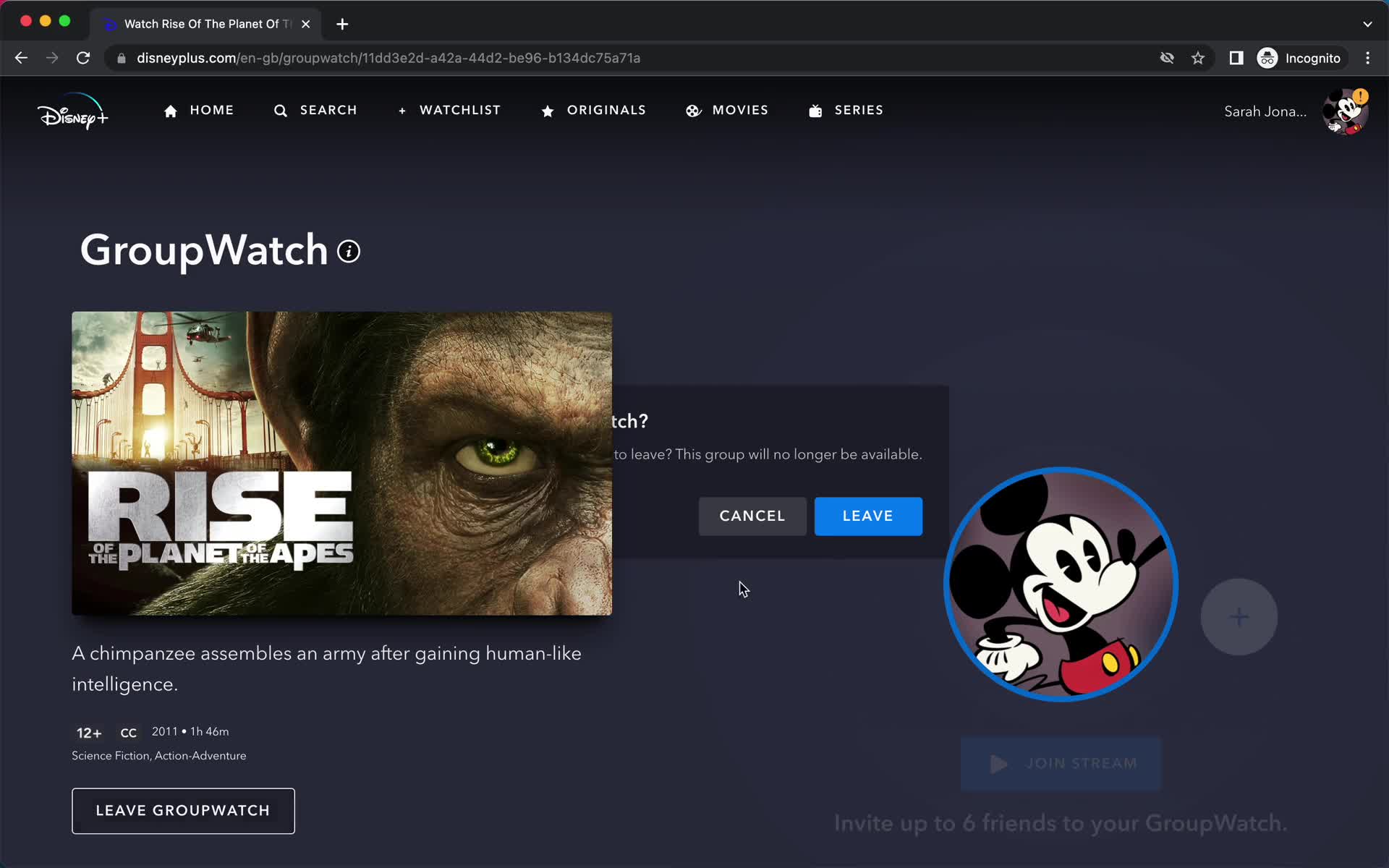Image resolution: width=1389 pixels, height=868 pixels.
Task: Go to the Watchlist page
Action: 449,111
